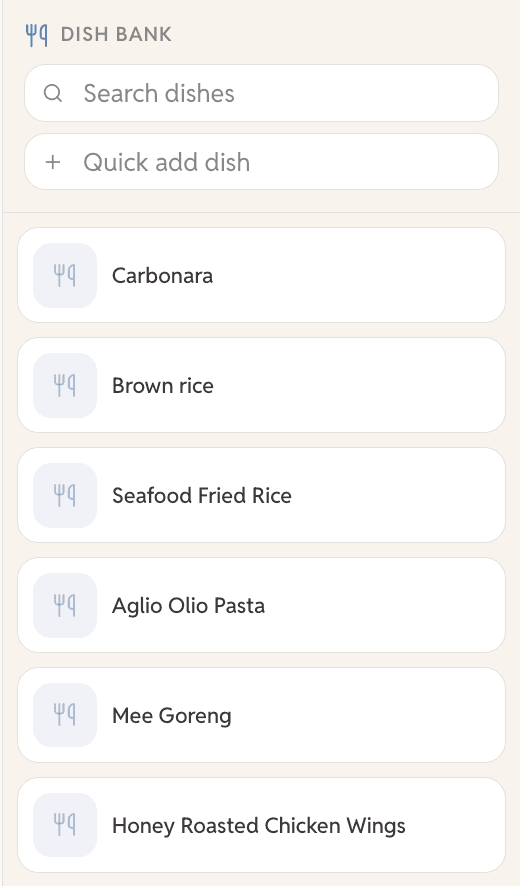Choose the Aglio Olio Pasta card

tap(262, 606)
